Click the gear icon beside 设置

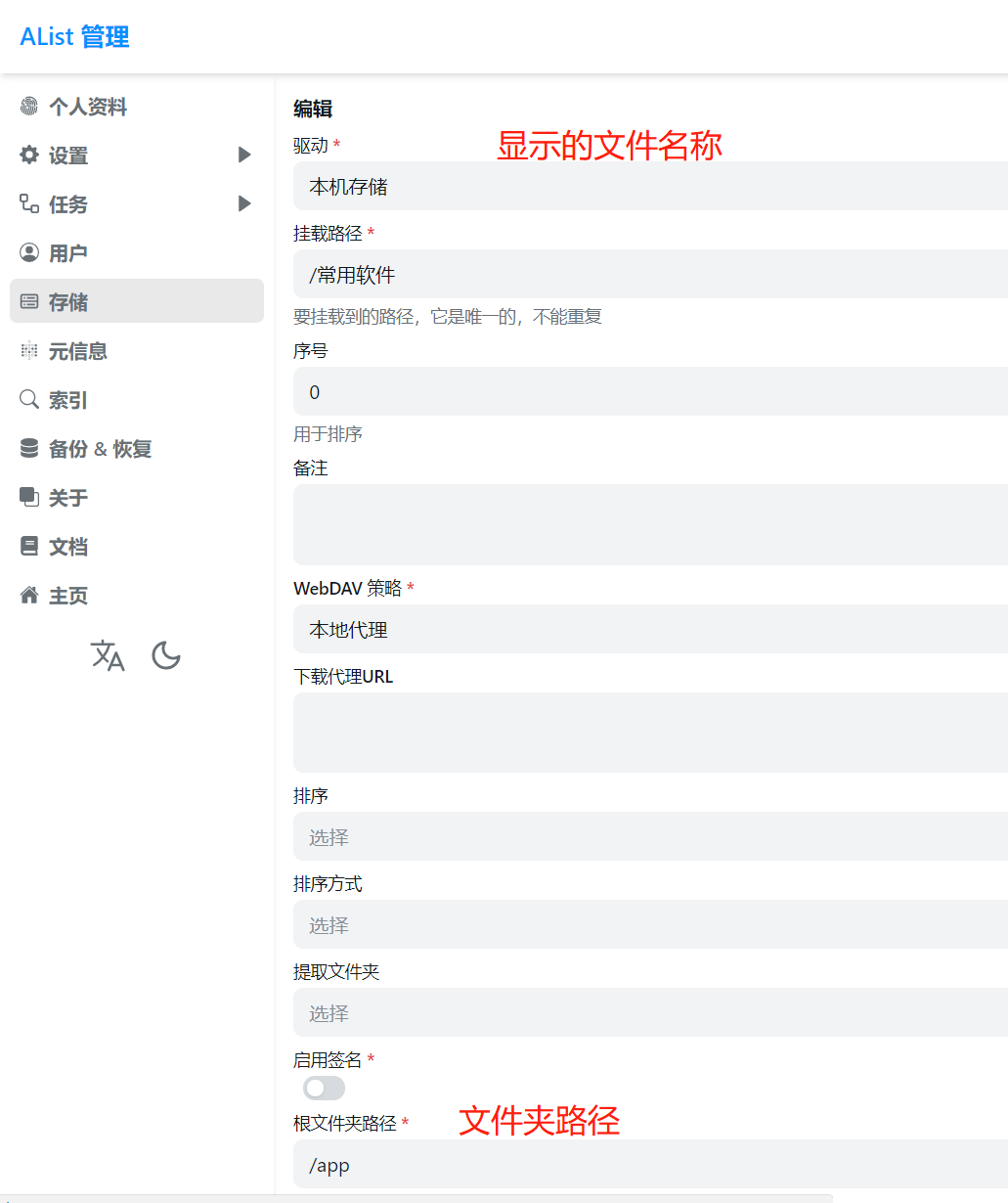click(x=29, y=156)
